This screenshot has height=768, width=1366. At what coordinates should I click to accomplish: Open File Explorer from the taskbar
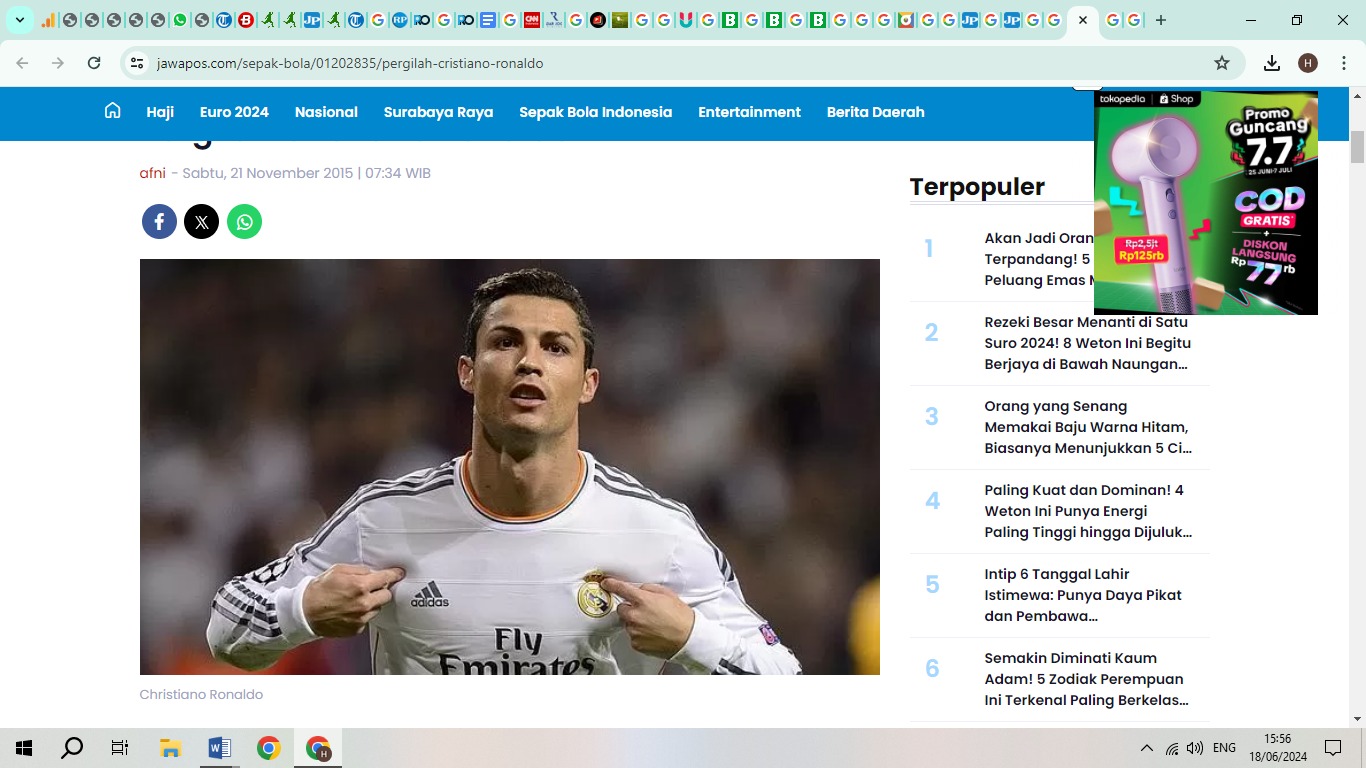point(170,748)
